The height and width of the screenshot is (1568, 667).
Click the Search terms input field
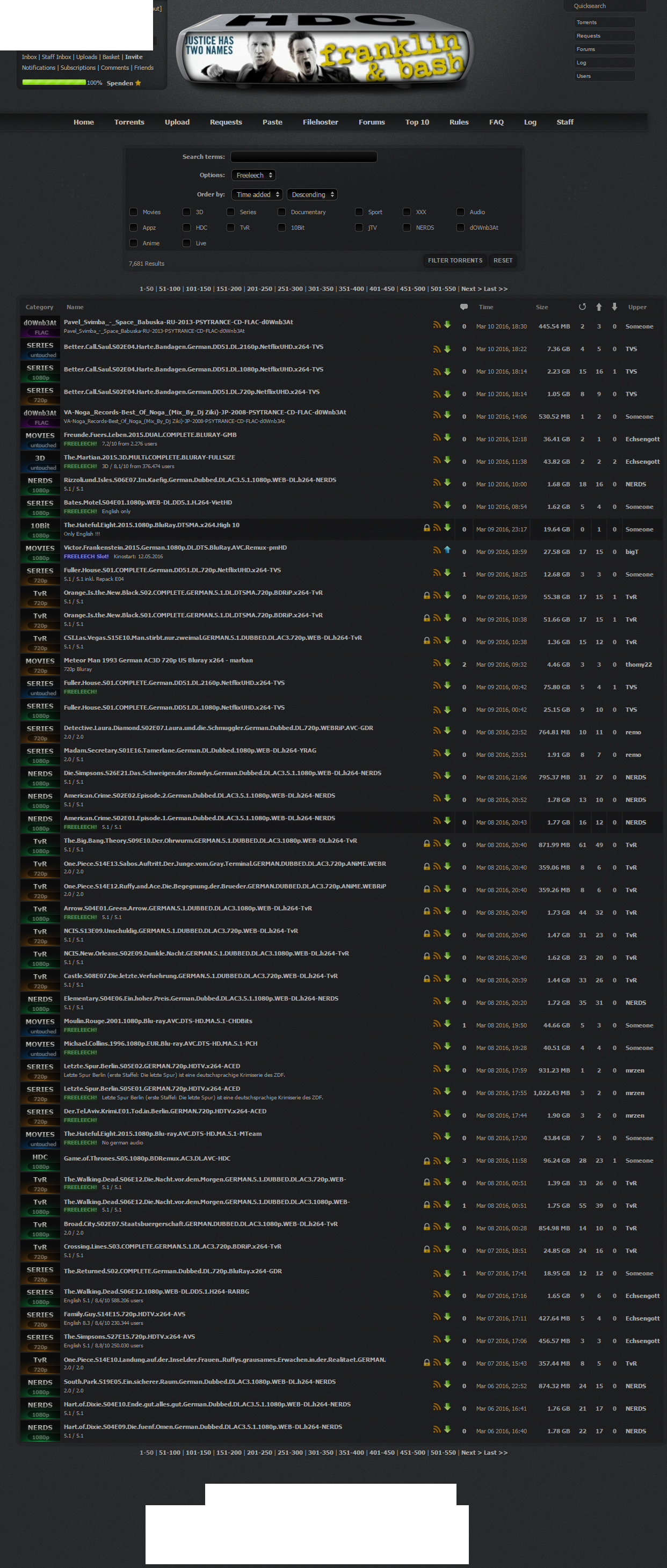click(x=304, y=157)
